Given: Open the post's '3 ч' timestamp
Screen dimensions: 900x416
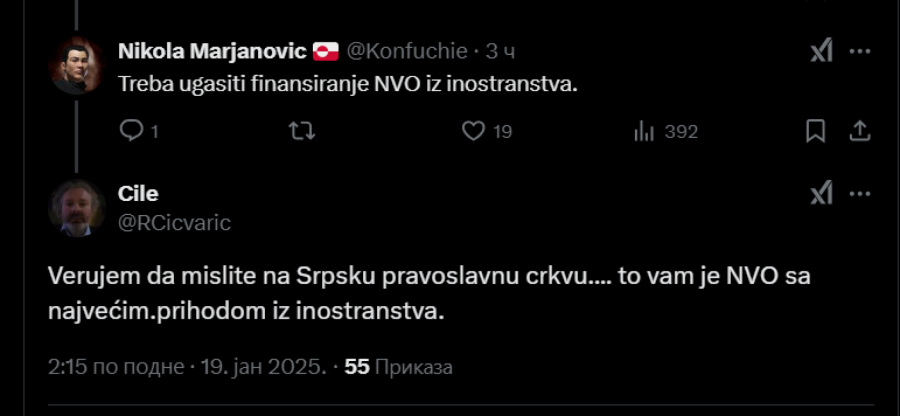Looking at the screenshot, I should click(x=501, y=50).
